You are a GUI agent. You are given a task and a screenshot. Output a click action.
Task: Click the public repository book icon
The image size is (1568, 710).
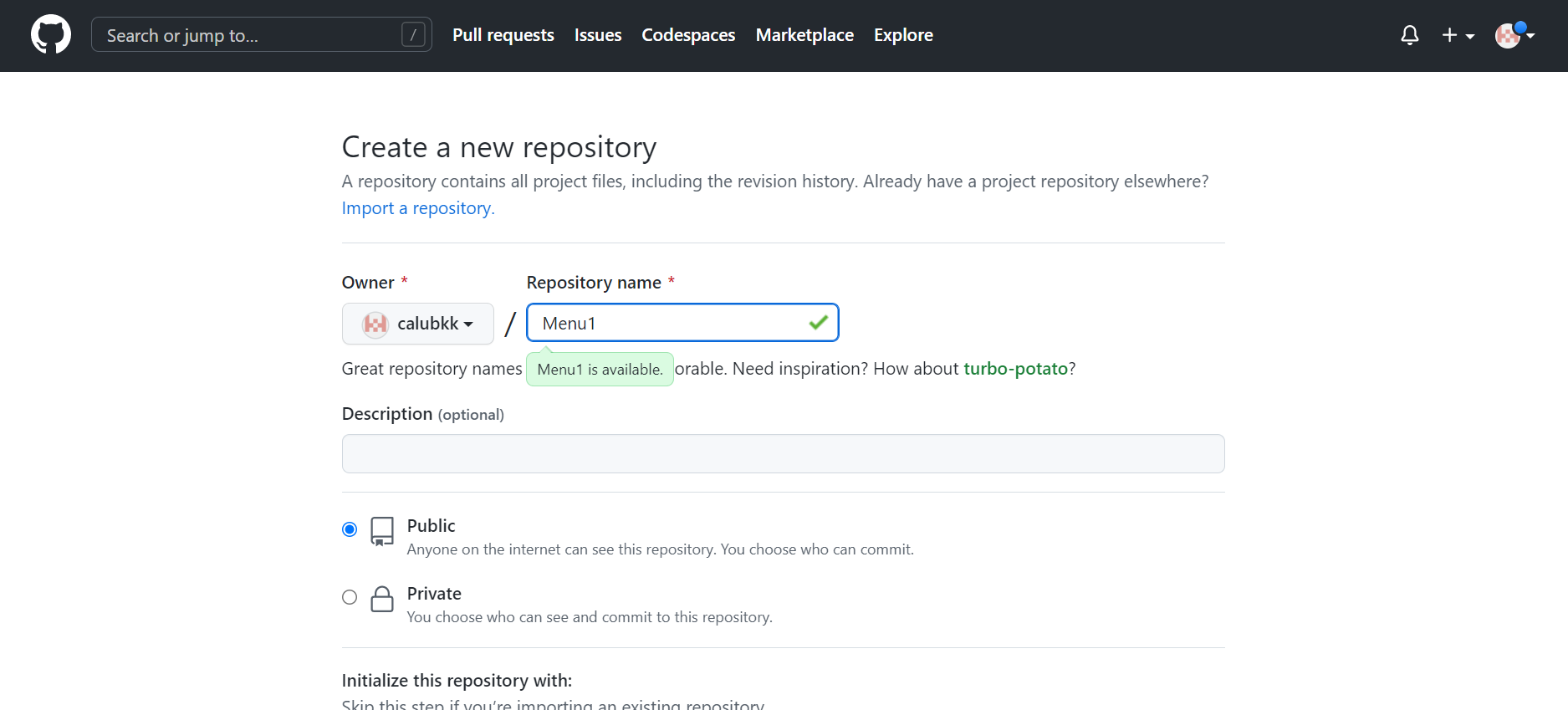(x=382, y=531)
